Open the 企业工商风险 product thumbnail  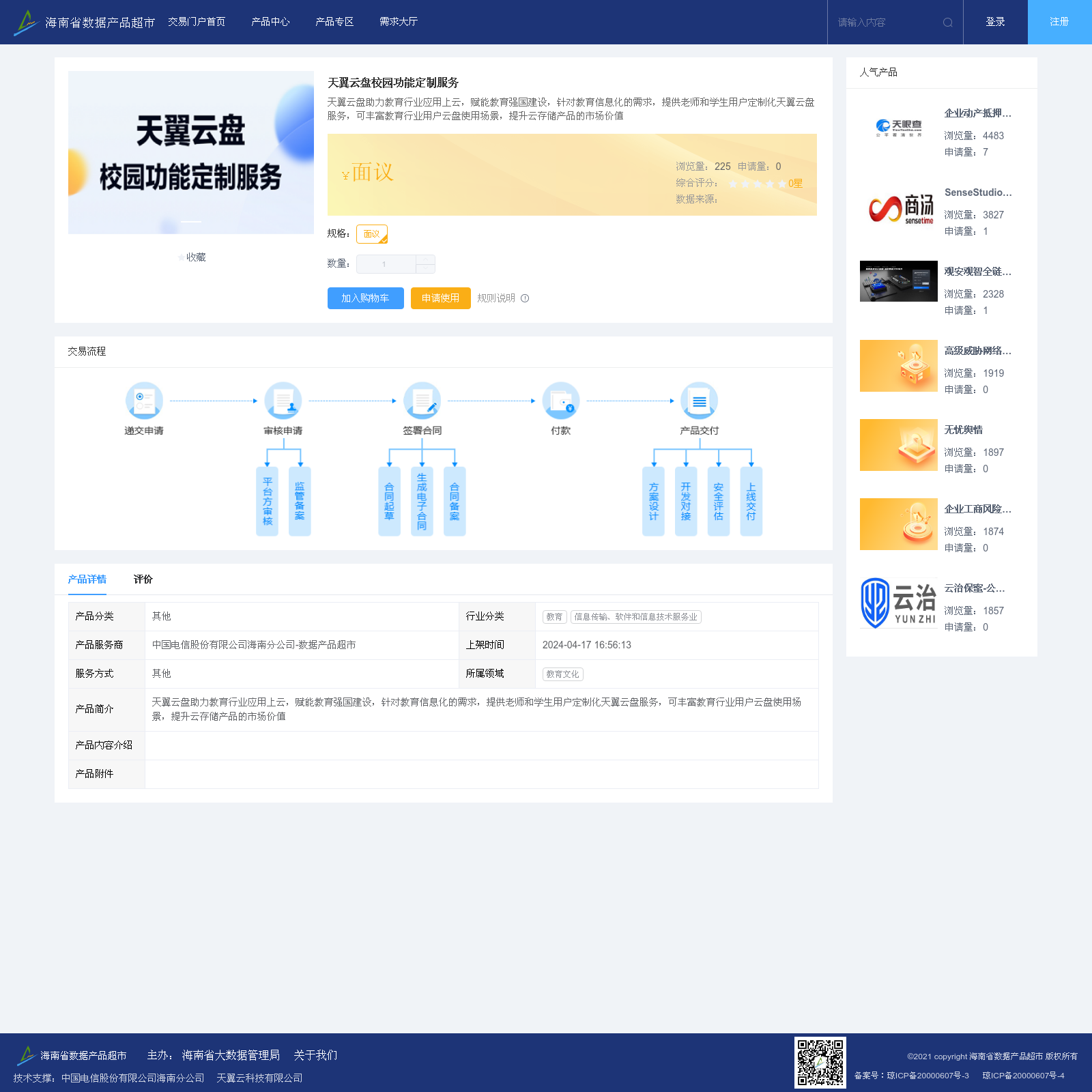898,524
